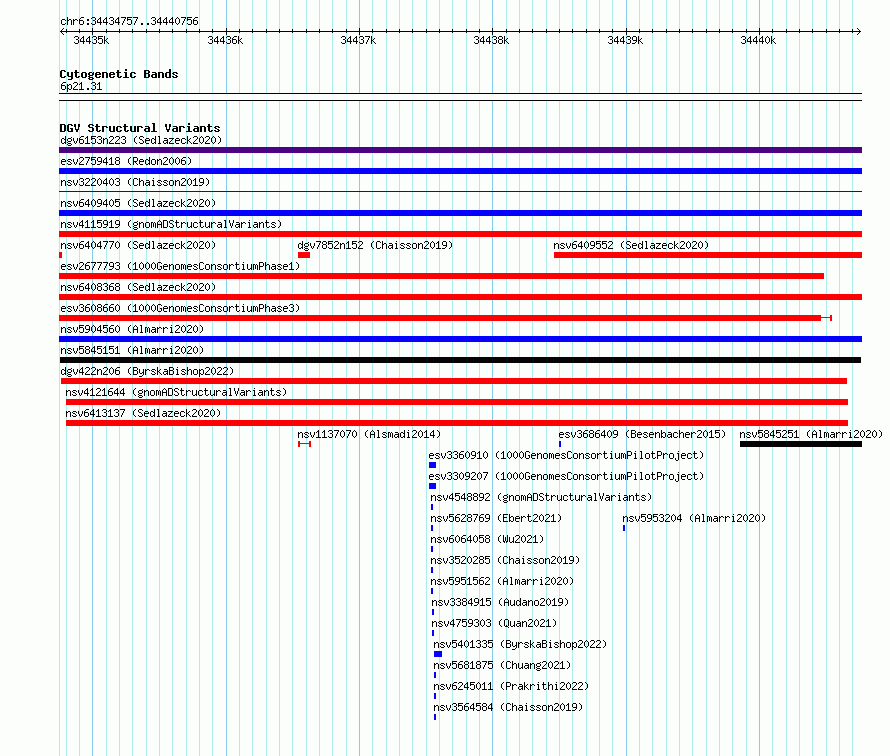This screenshot has width=890, height=756.
Task: Open nsv4115919 (gnomADStructuralVariants) label
Action: pos(171,224)
